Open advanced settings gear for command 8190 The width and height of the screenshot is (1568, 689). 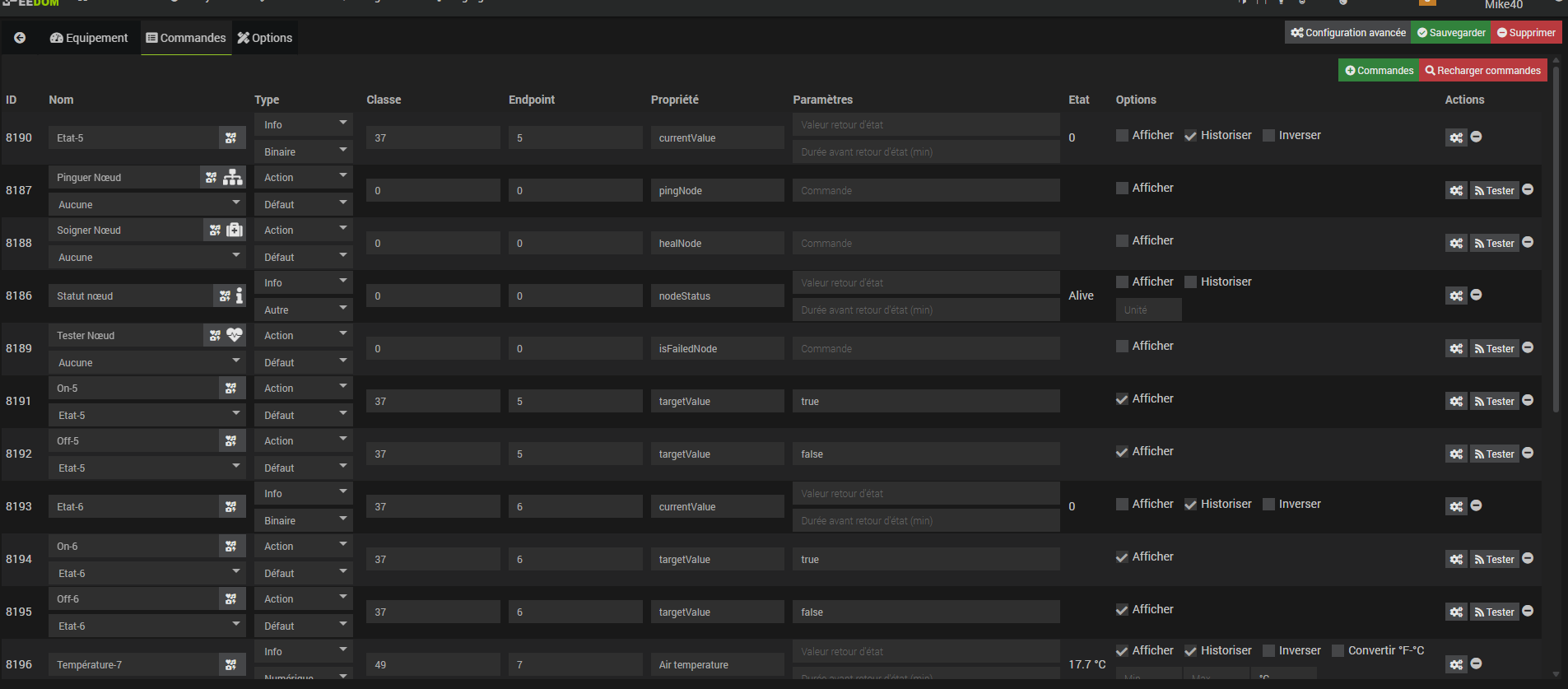pyautogui.click(x=1456, y=137)
